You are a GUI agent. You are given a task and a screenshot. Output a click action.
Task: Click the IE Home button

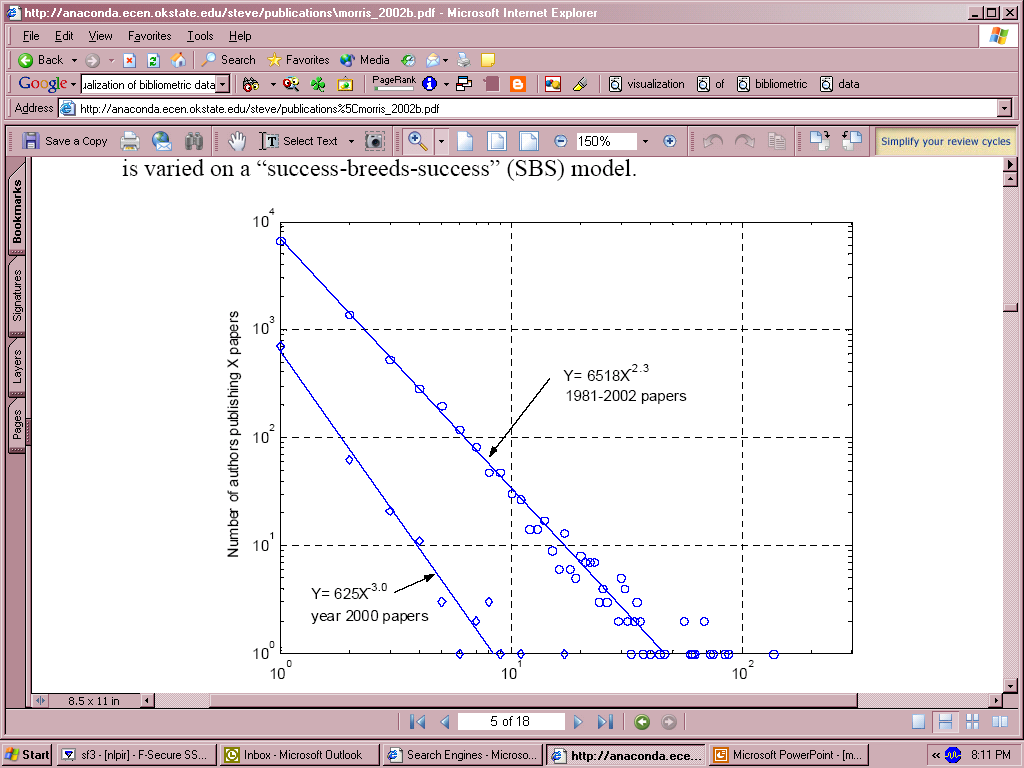pyautogui.click(x=178, y=60)
